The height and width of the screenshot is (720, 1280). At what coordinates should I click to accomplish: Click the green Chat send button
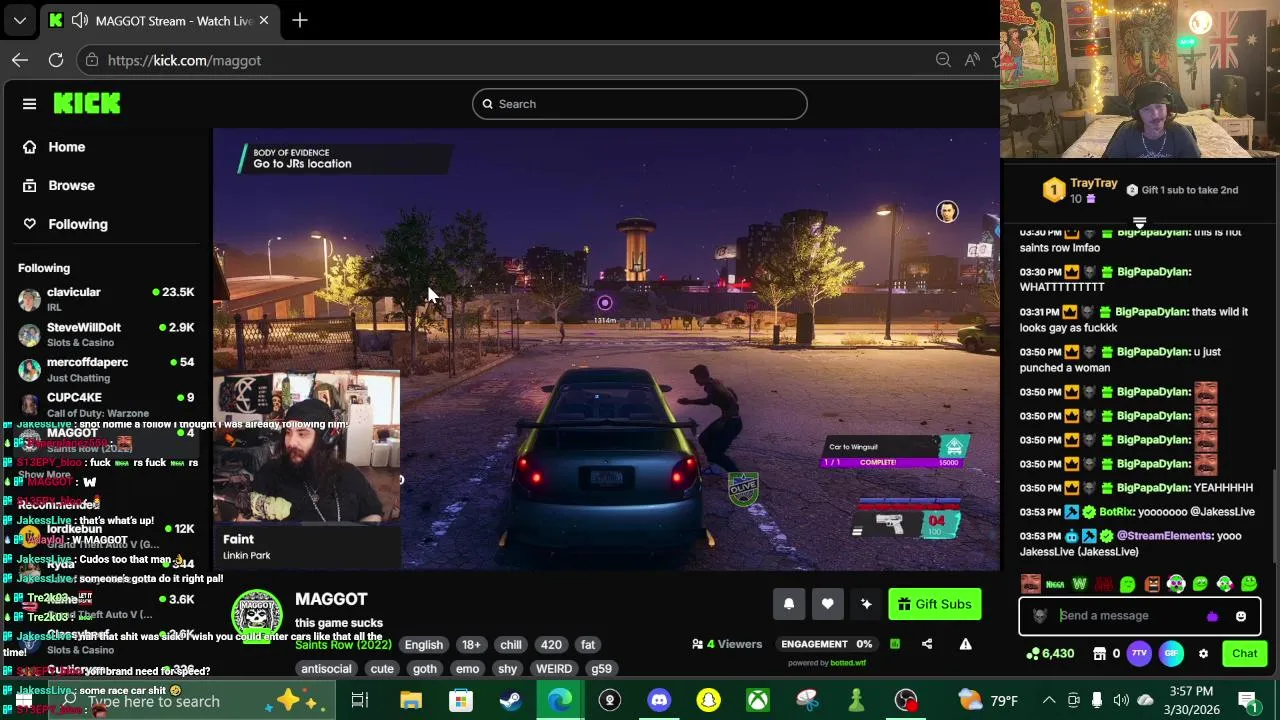point(1244,654)
